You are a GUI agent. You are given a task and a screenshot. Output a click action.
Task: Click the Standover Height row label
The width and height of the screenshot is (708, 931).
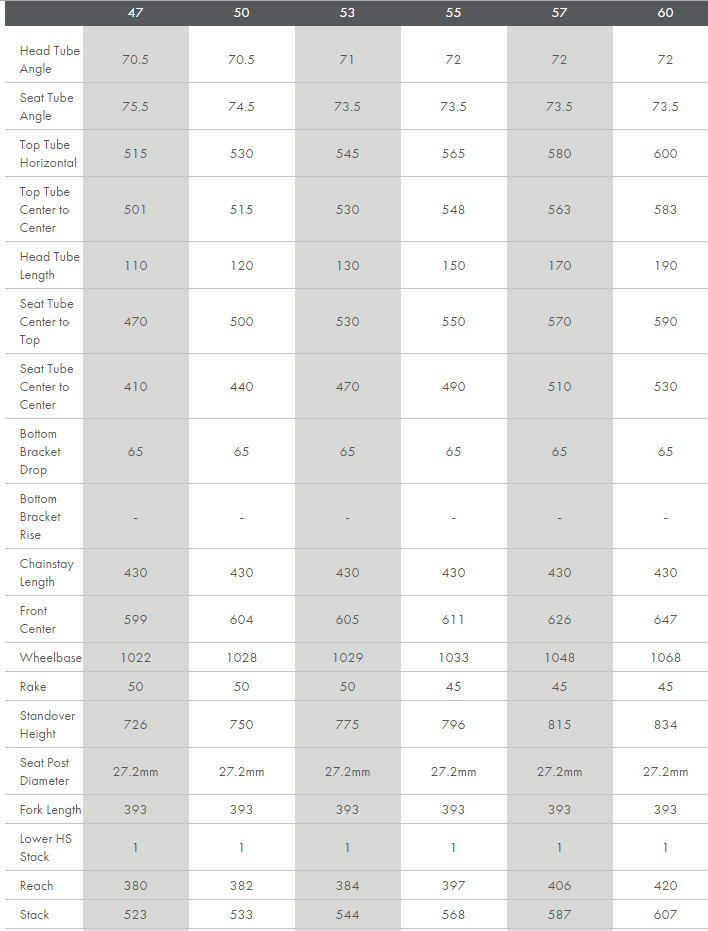tap(47, 725)
